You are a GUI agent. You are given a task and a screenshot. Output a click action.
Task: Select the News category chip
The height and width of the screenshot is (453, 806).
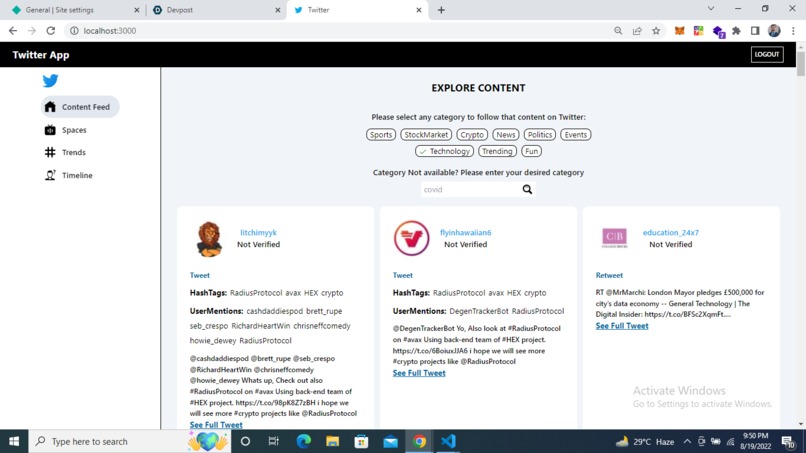[506, 135]
